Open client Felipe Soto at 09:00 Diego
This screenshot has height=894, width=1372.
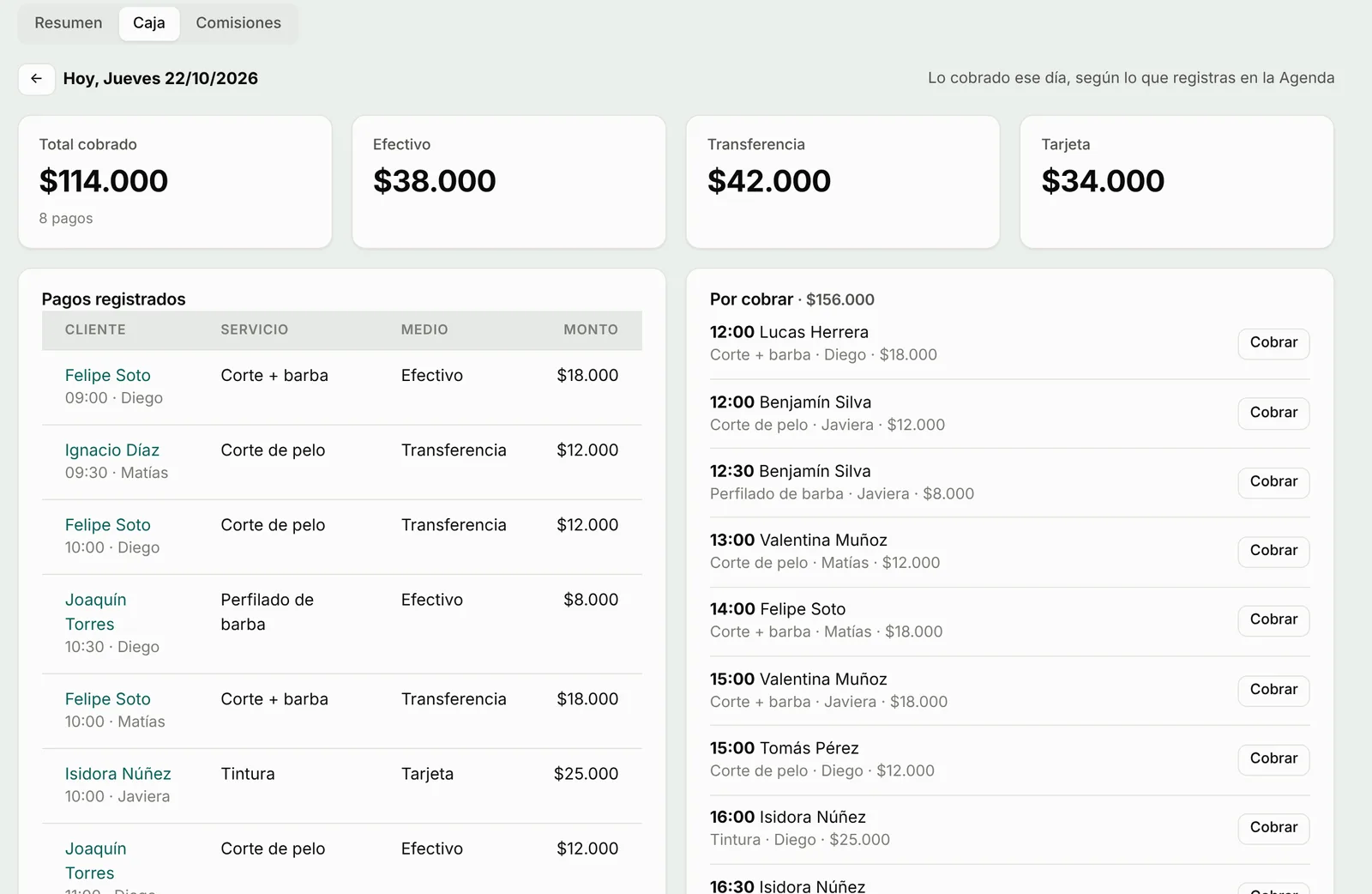[x=108, y=376]
